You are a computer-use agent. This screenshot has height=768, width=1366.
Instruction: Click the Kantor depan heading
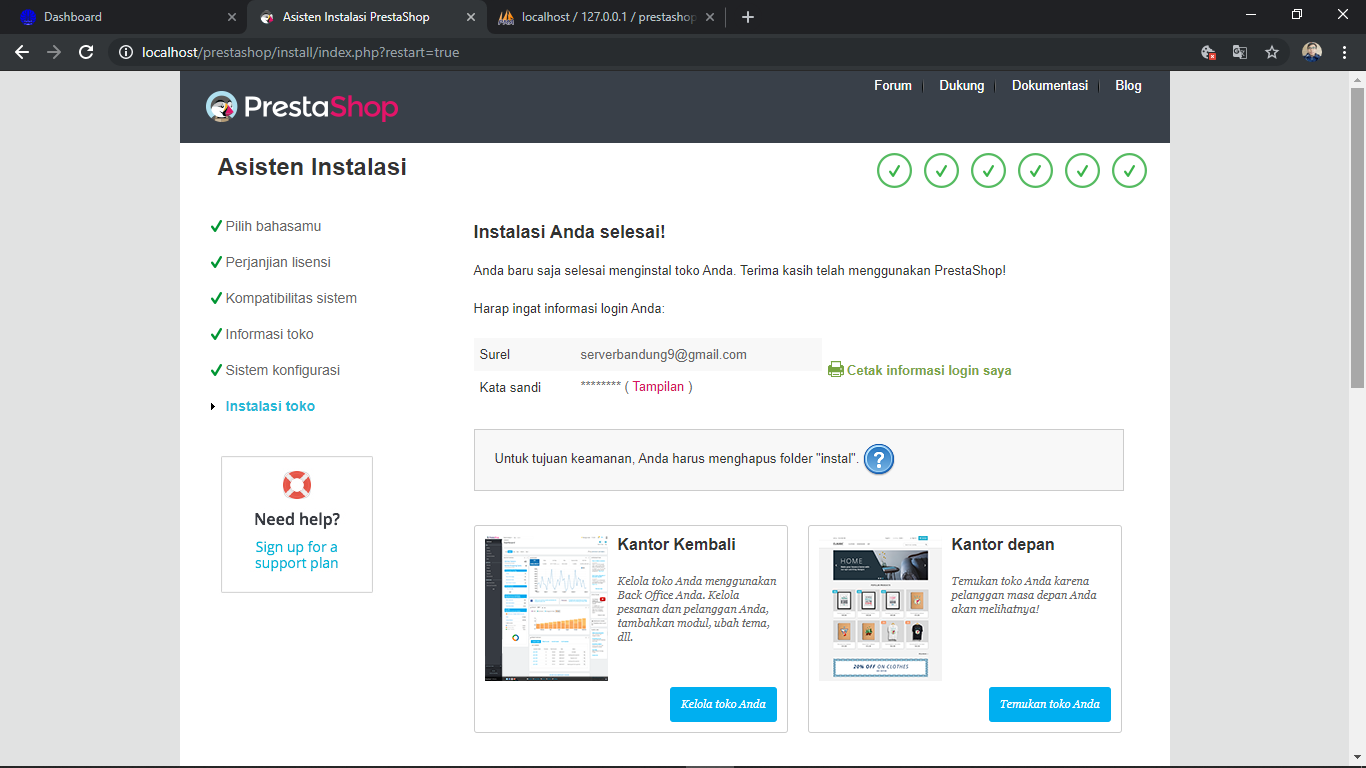click(1003, 545)
